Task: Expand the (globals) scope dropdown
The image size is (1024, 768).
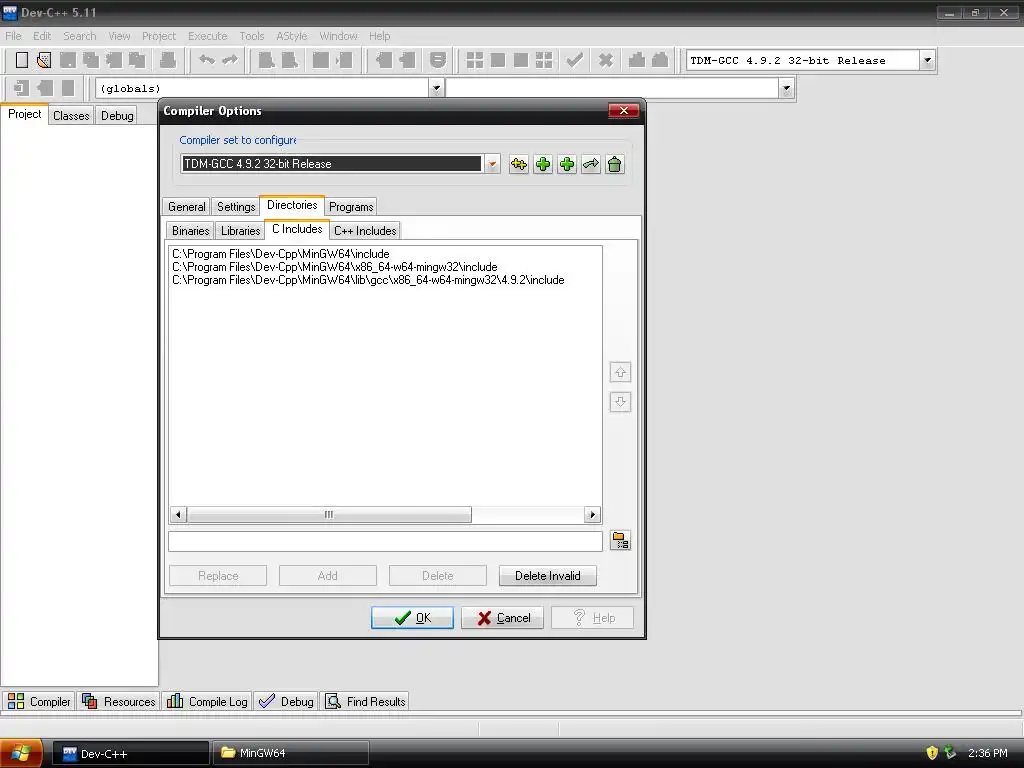Action: click(x=436, y=88)
